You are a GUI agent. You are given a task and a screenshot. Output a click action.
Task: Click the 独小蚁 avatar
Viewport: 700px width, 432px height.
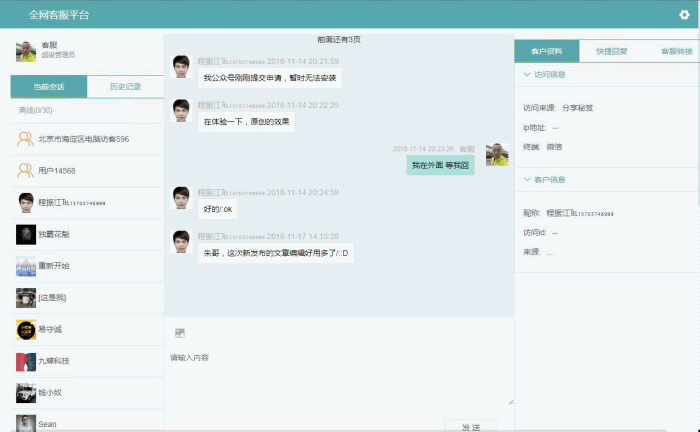click(x=26, y=393)
